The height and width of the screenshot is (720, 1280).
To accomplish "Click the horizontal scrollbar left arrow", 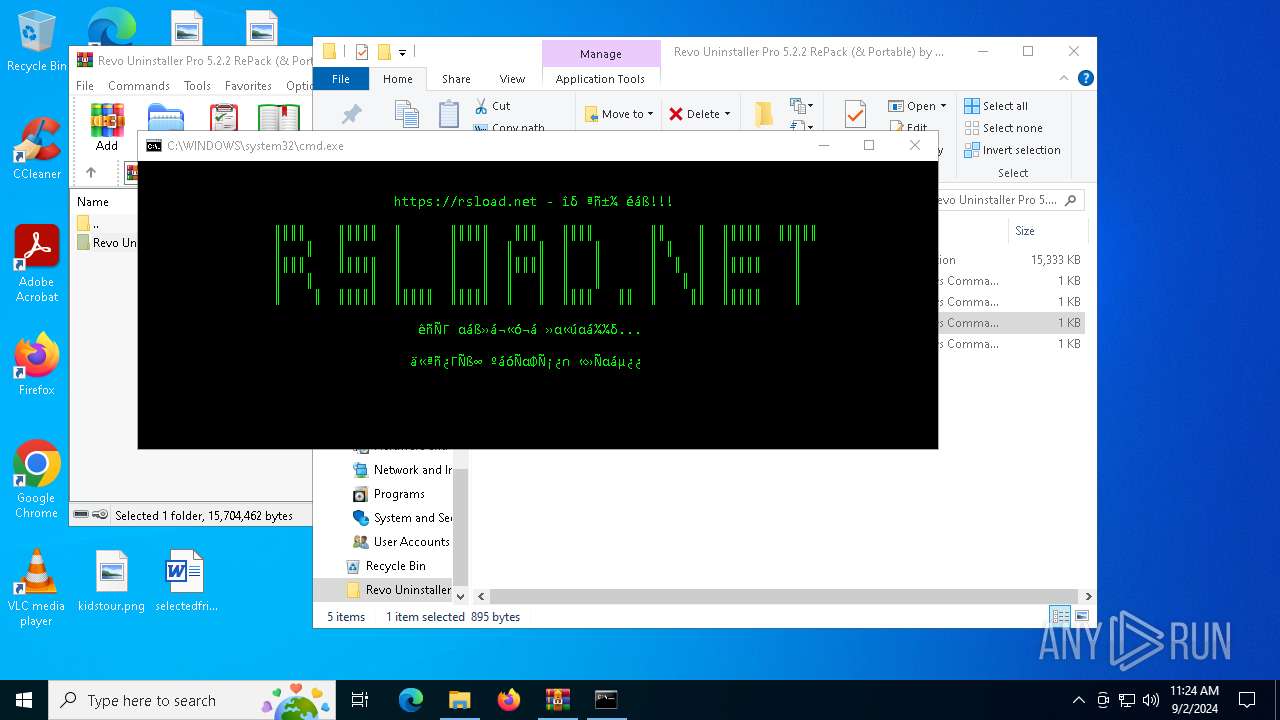I will point(481,596).
